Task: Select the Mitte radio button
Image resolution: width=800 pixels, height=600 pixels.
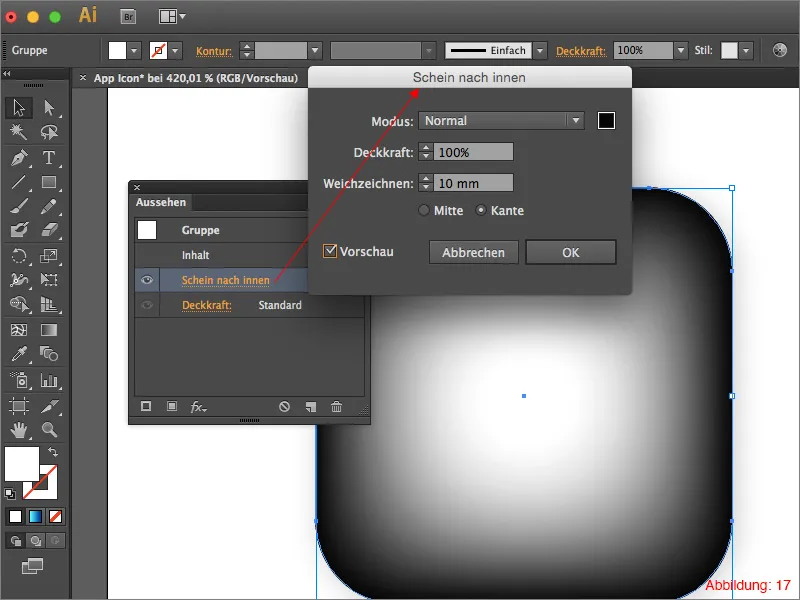Action: [423, 210]
